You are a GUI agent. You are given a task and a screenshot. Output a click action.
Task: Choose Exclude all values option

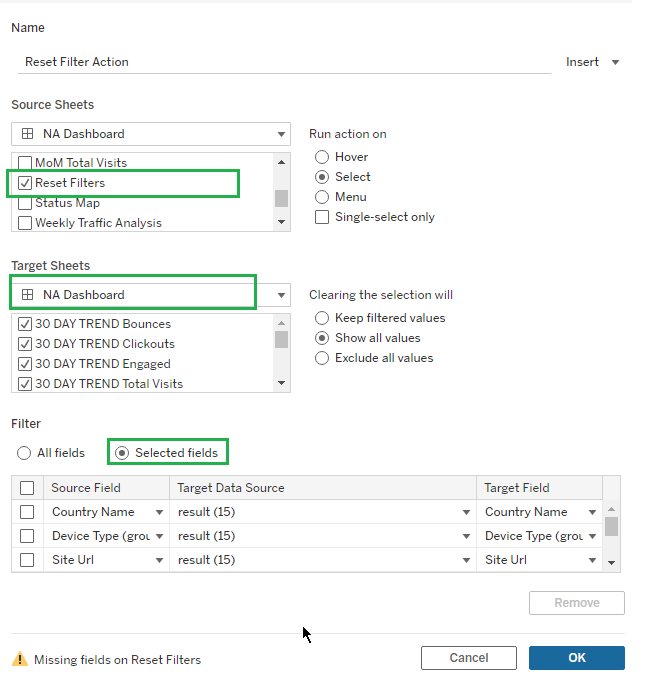[322, 358]
